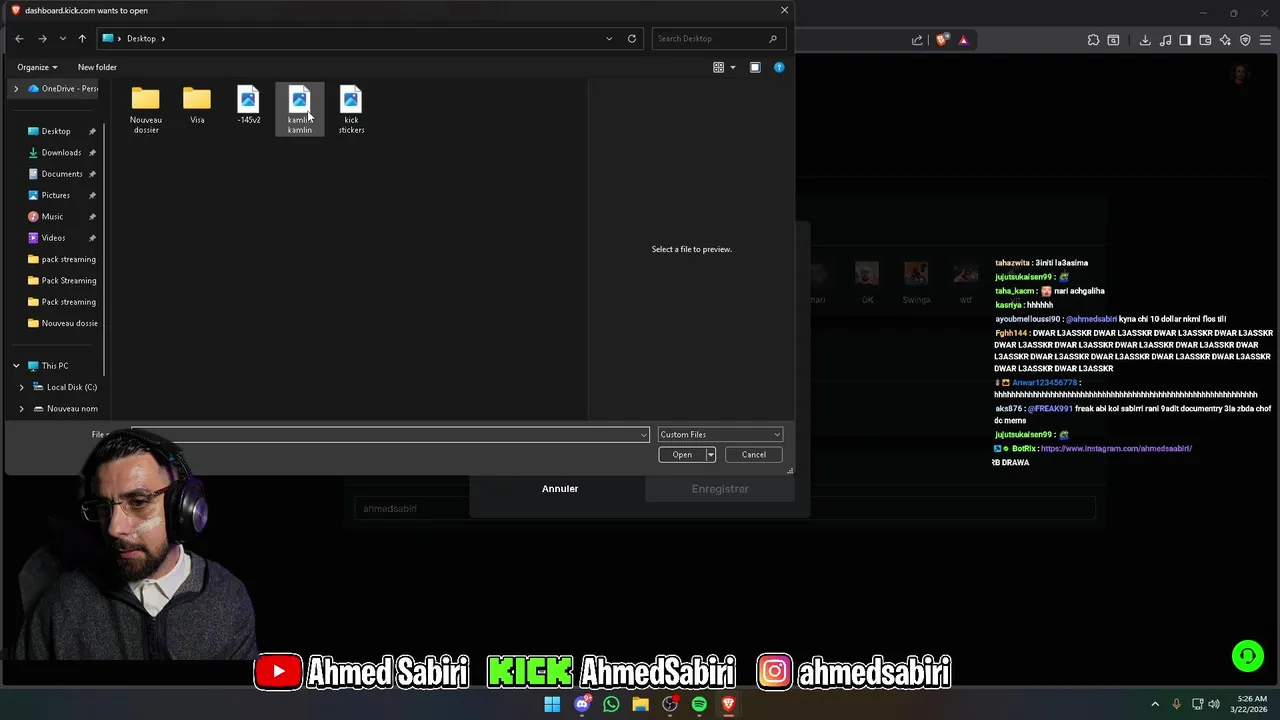Select the kamlin image file
The width and height of the screenshot is (1280, 720).
pyautogui.click(x=300, y=111)
